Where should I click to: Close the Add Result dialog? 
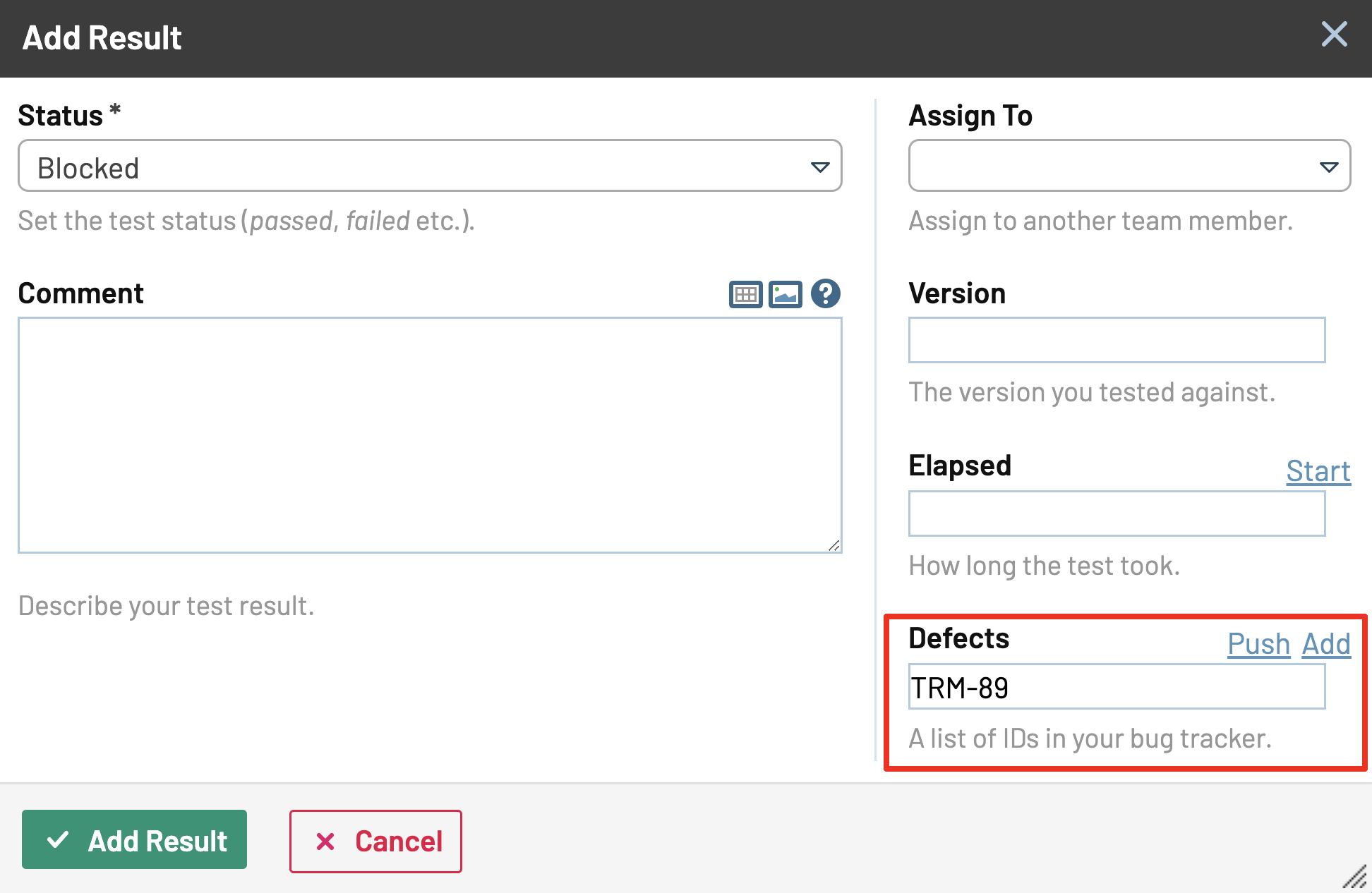(x=1334, y=34)
